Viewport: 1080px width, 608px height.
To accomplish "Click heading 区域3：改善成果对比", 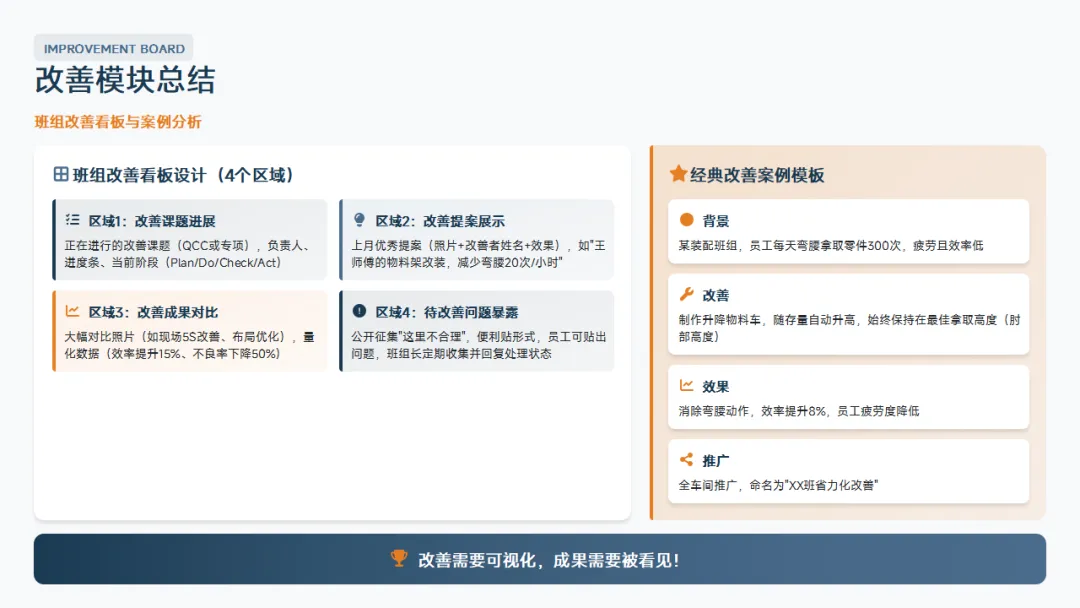I will point(153,313).
